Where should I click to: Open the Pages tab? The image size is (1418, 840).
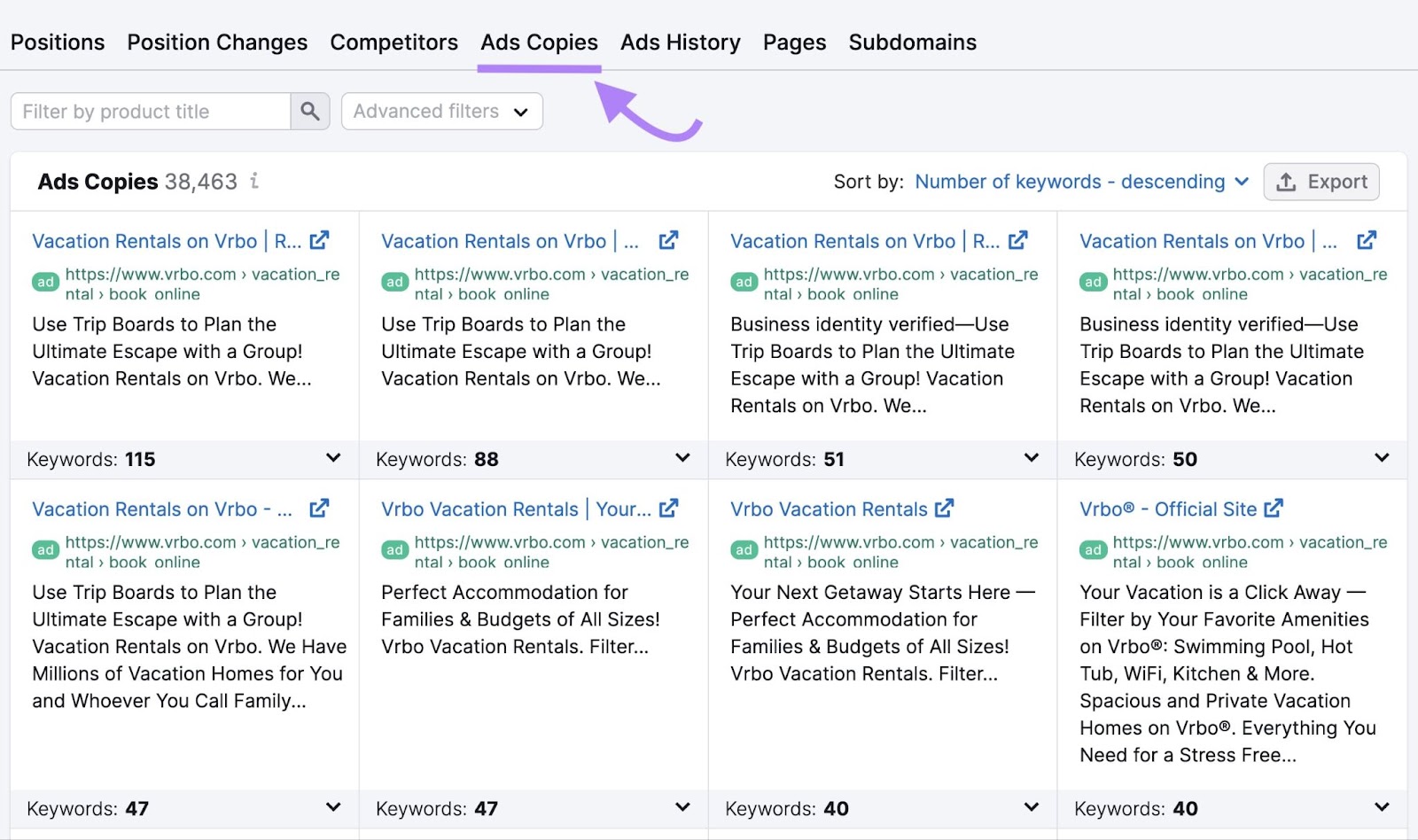795,43
